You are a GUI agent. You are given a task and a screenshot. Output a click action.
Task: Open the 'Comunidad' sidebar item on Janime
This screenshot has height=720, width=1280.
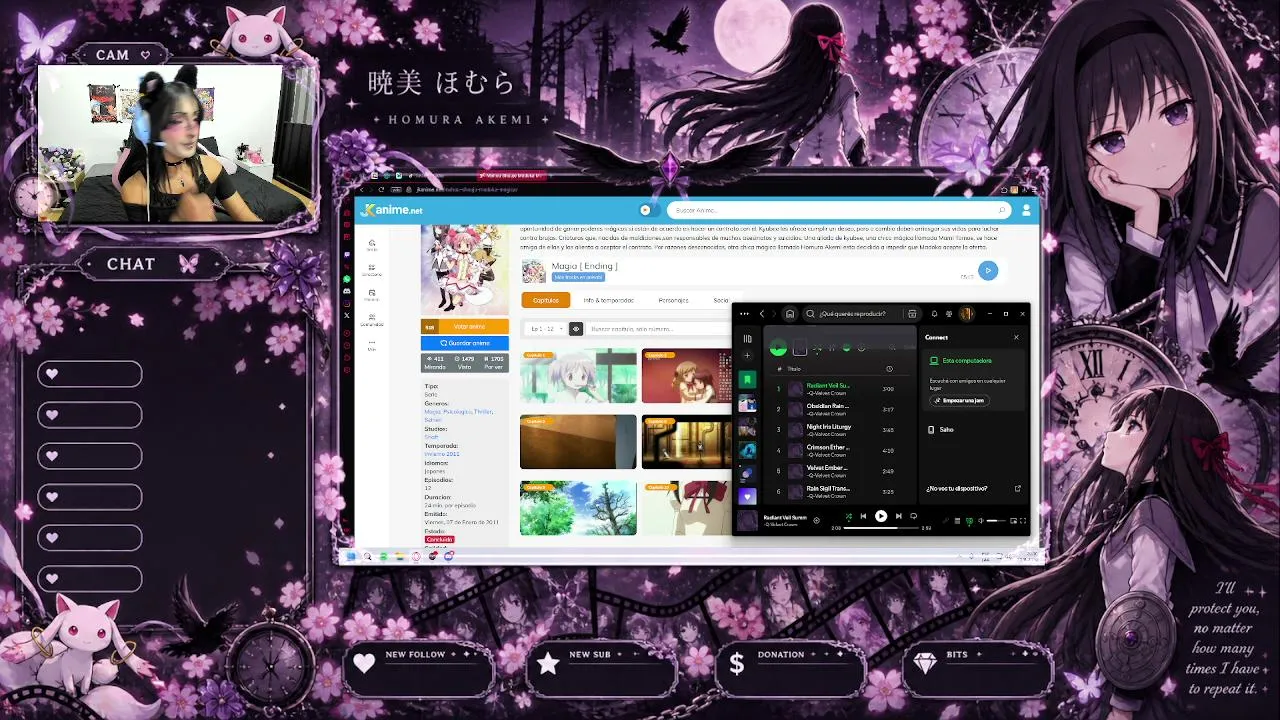(x=372, y=321)
